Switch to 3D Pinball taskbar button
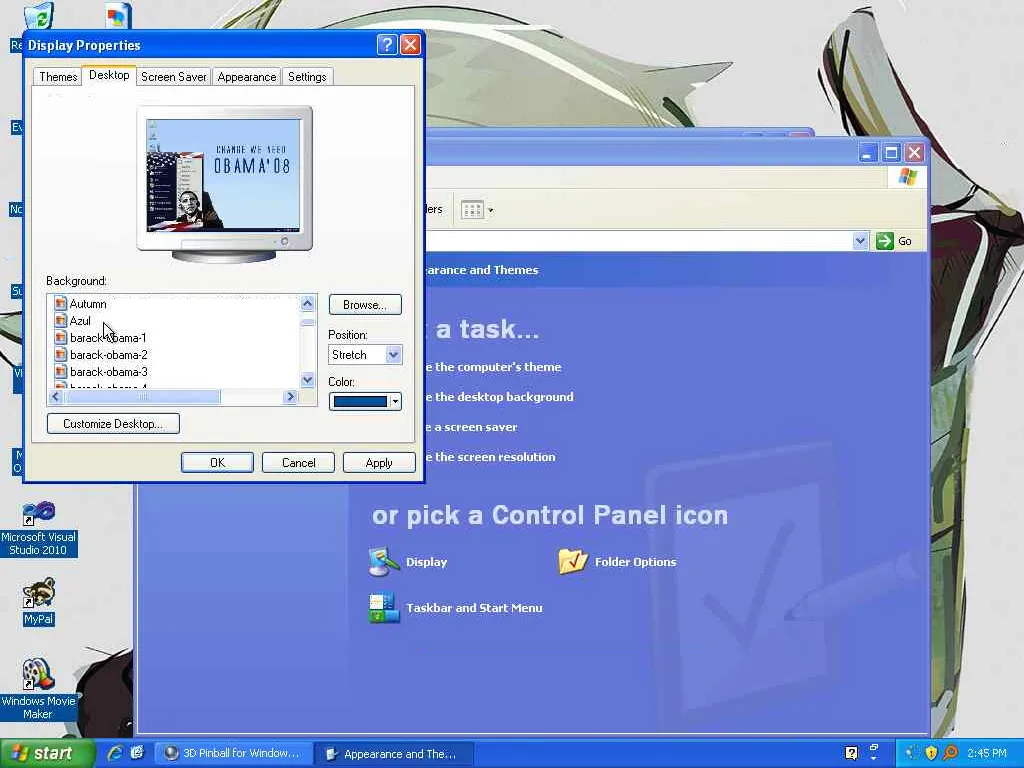Viewport: 1024px width, 768px height. pyautogui.click(x=233, y=754)
